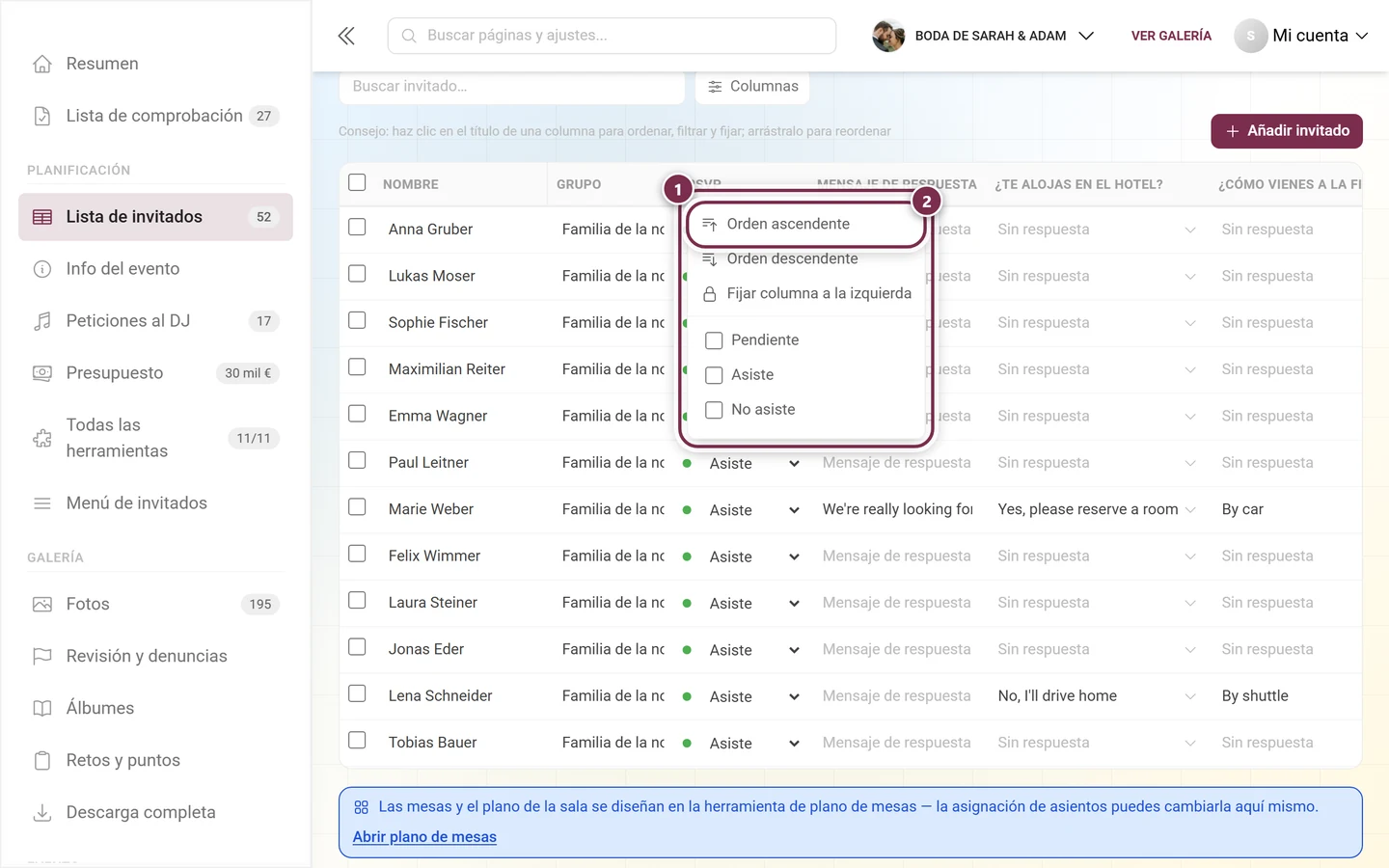This screenshot has width=1389, height=868.
Task: Open the VER GALERÍA link
Action: (x=1171, y=36)
